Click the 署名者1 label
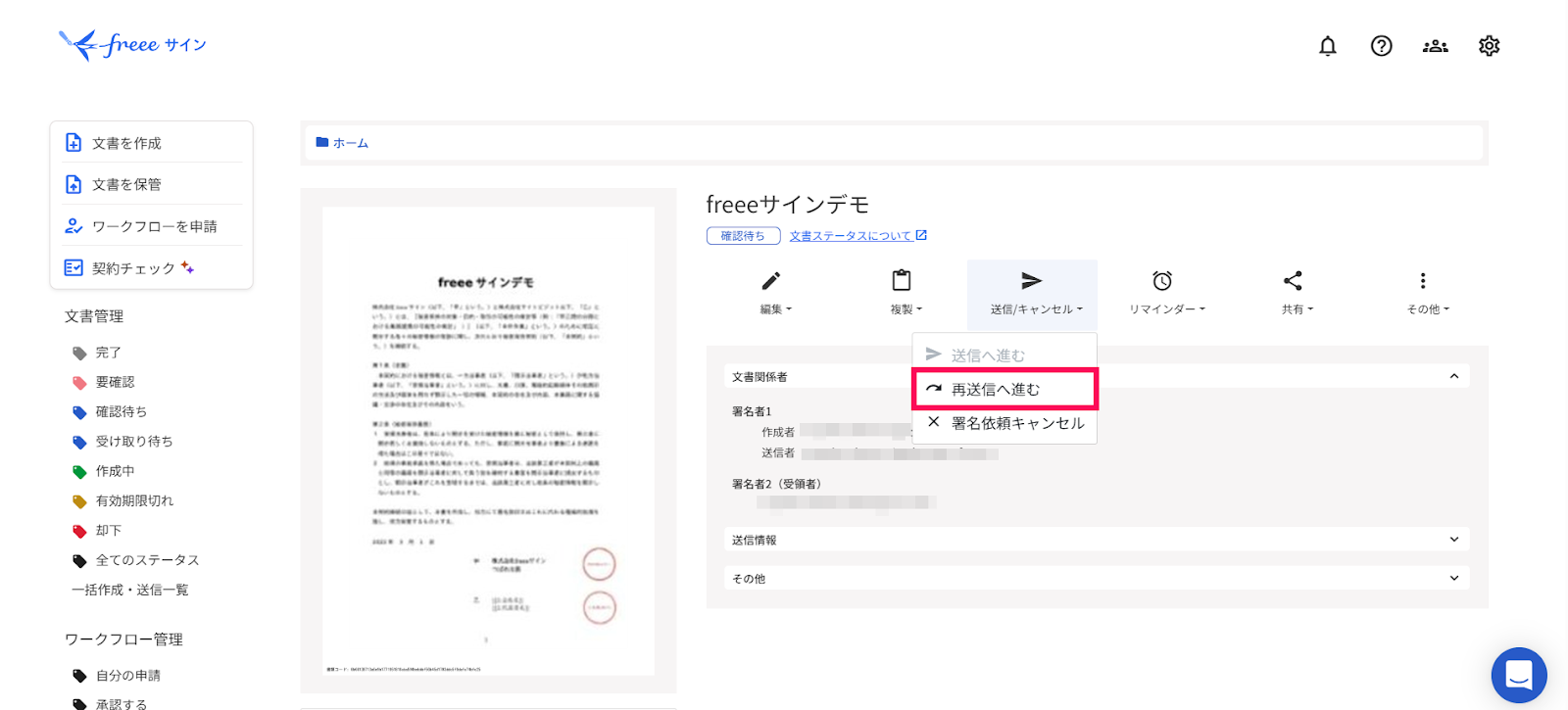The image size is (1568, 710). click(x=752, y=411)
